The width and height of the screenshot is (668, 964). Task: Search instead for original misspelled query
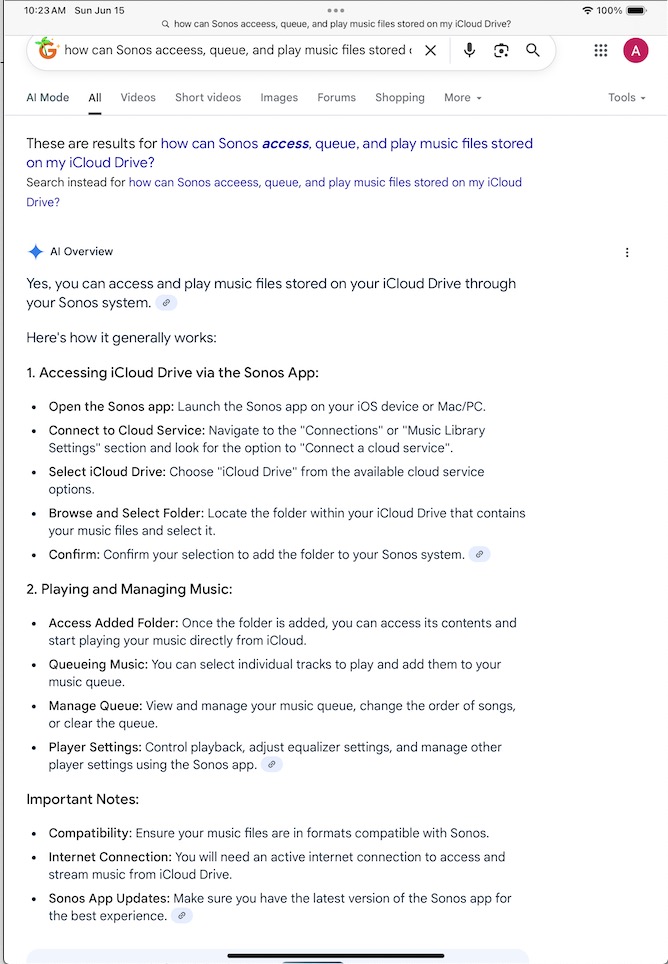325,183
